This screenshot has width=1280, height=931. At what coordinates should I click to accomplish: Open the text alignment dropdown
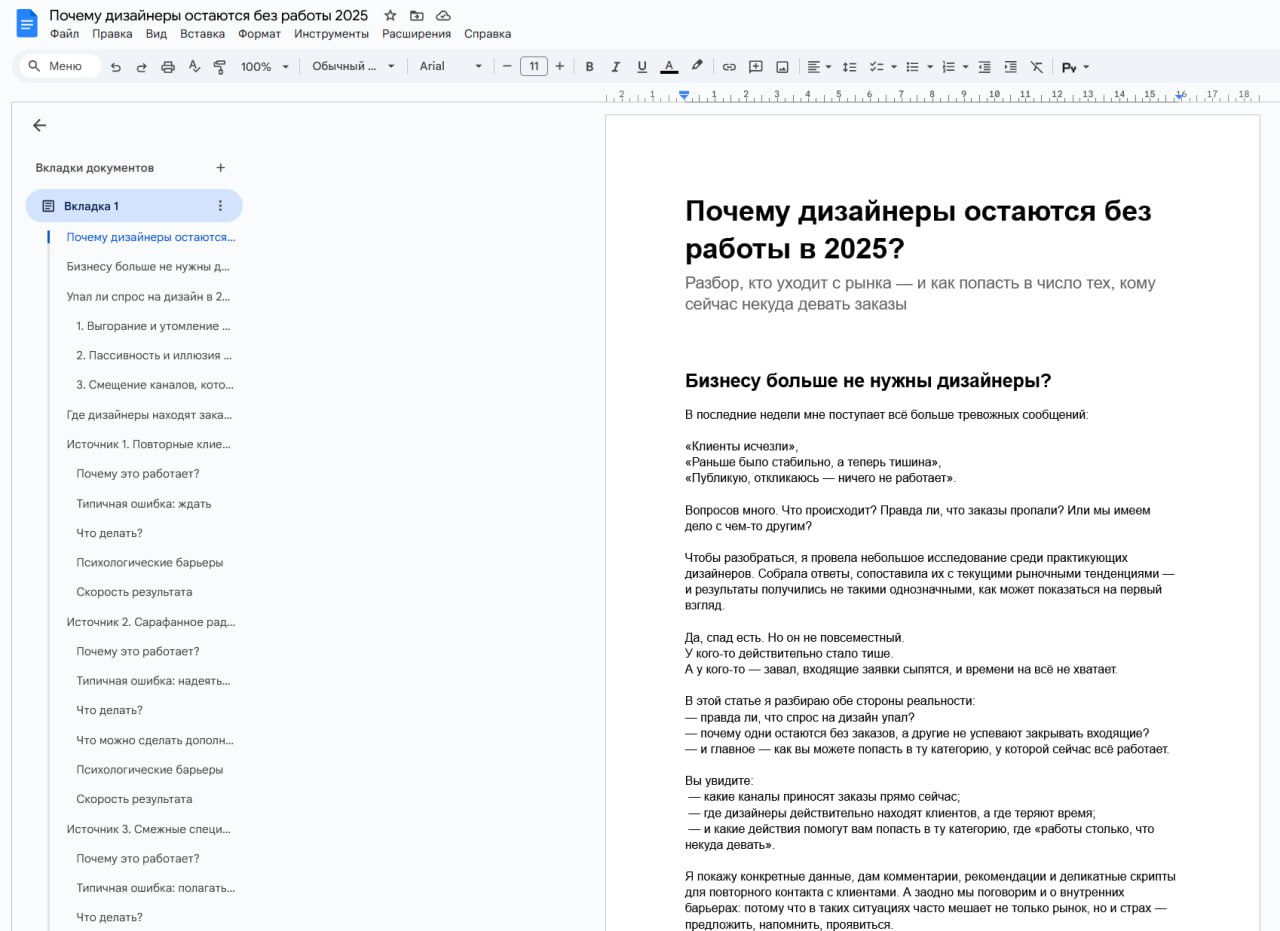tap(820, 67)
